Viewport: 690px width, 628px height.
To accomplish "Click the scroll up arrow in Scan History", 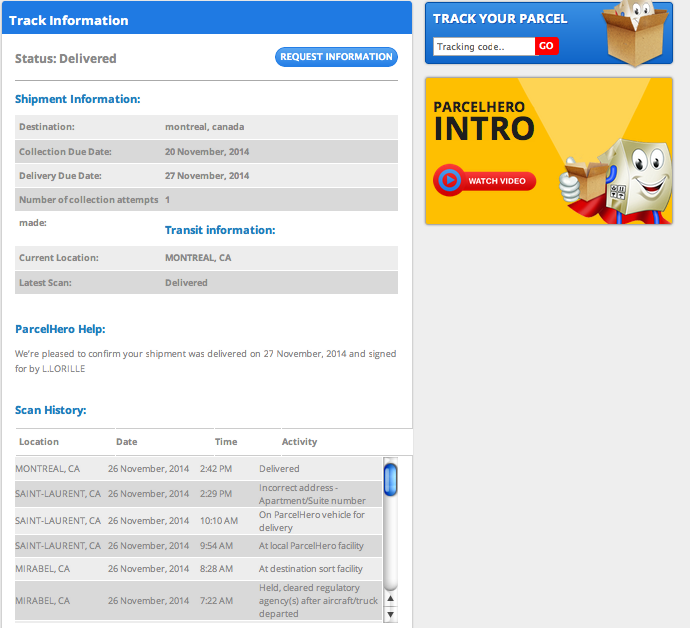I will pyautogui.click(x=390, y=599).
